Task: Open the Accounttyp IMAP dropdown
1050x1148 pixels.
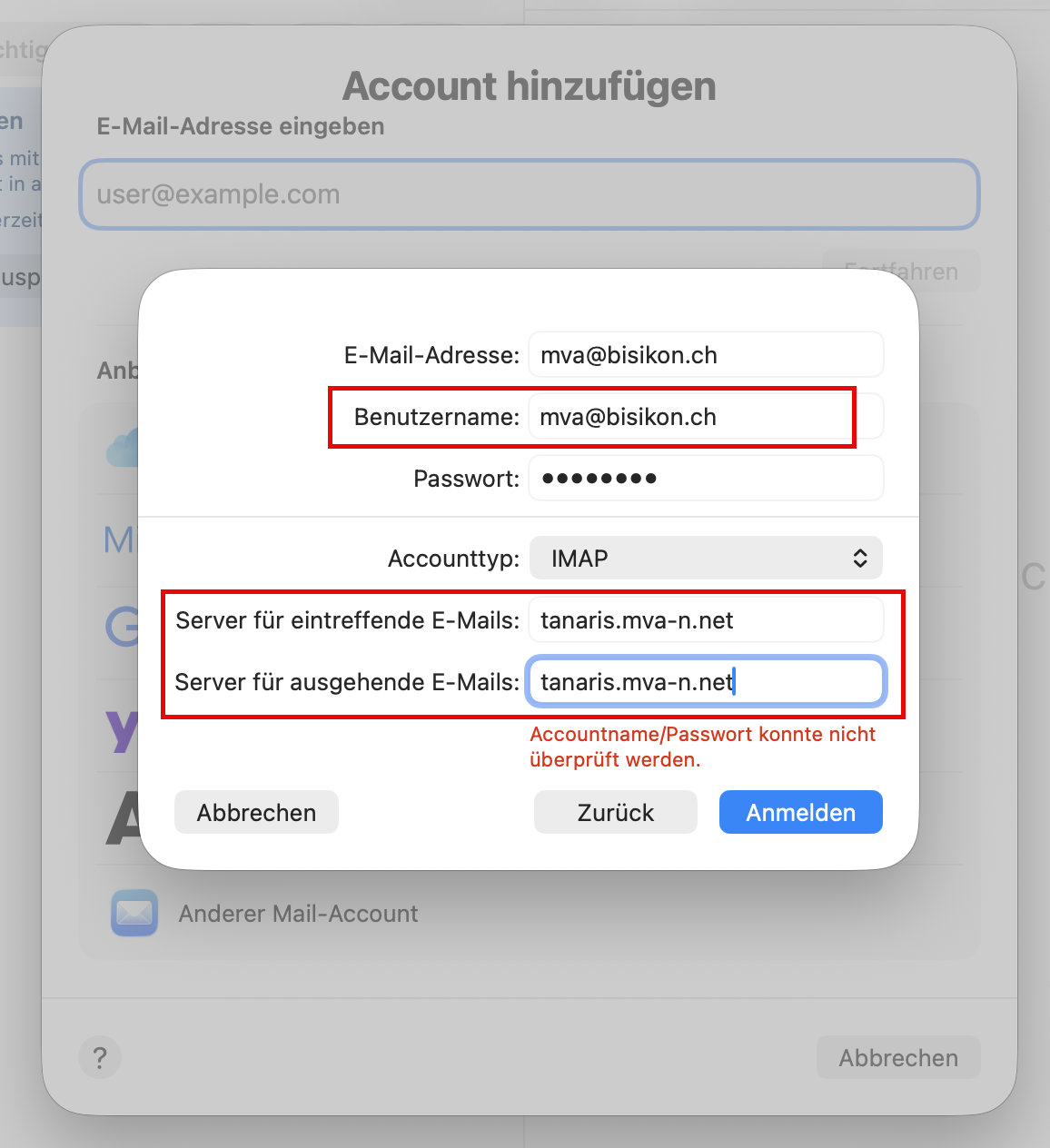Action: (706, 558)
